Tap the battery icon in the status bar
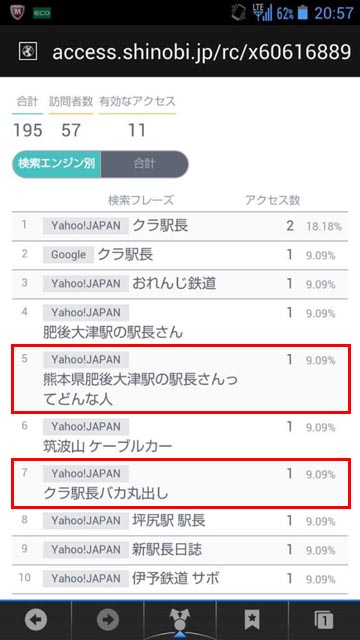This screenshot has width=360, height=640. [302, 13]
